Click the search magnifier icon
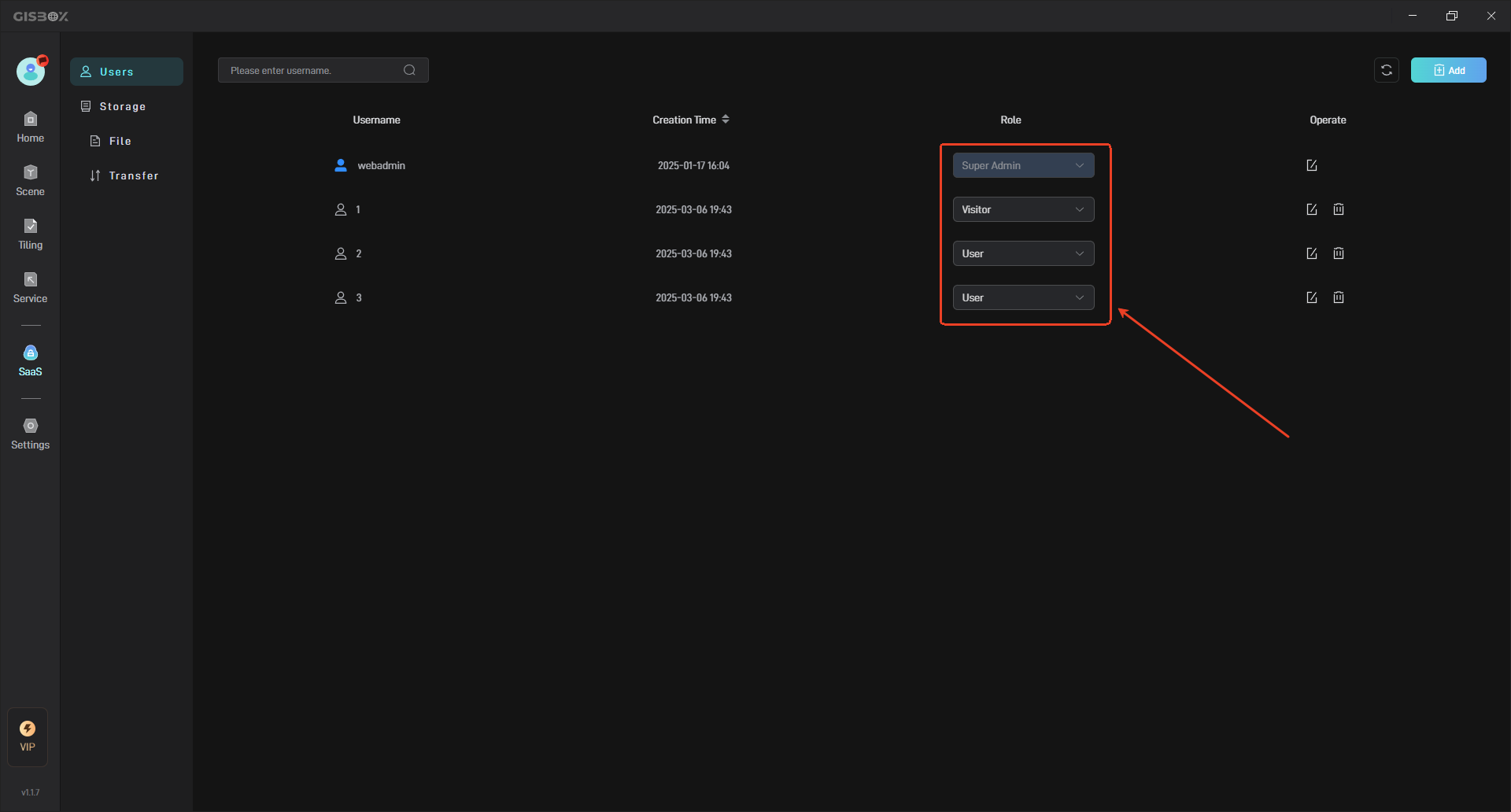 pyautogui.click(x=409, y=70)
